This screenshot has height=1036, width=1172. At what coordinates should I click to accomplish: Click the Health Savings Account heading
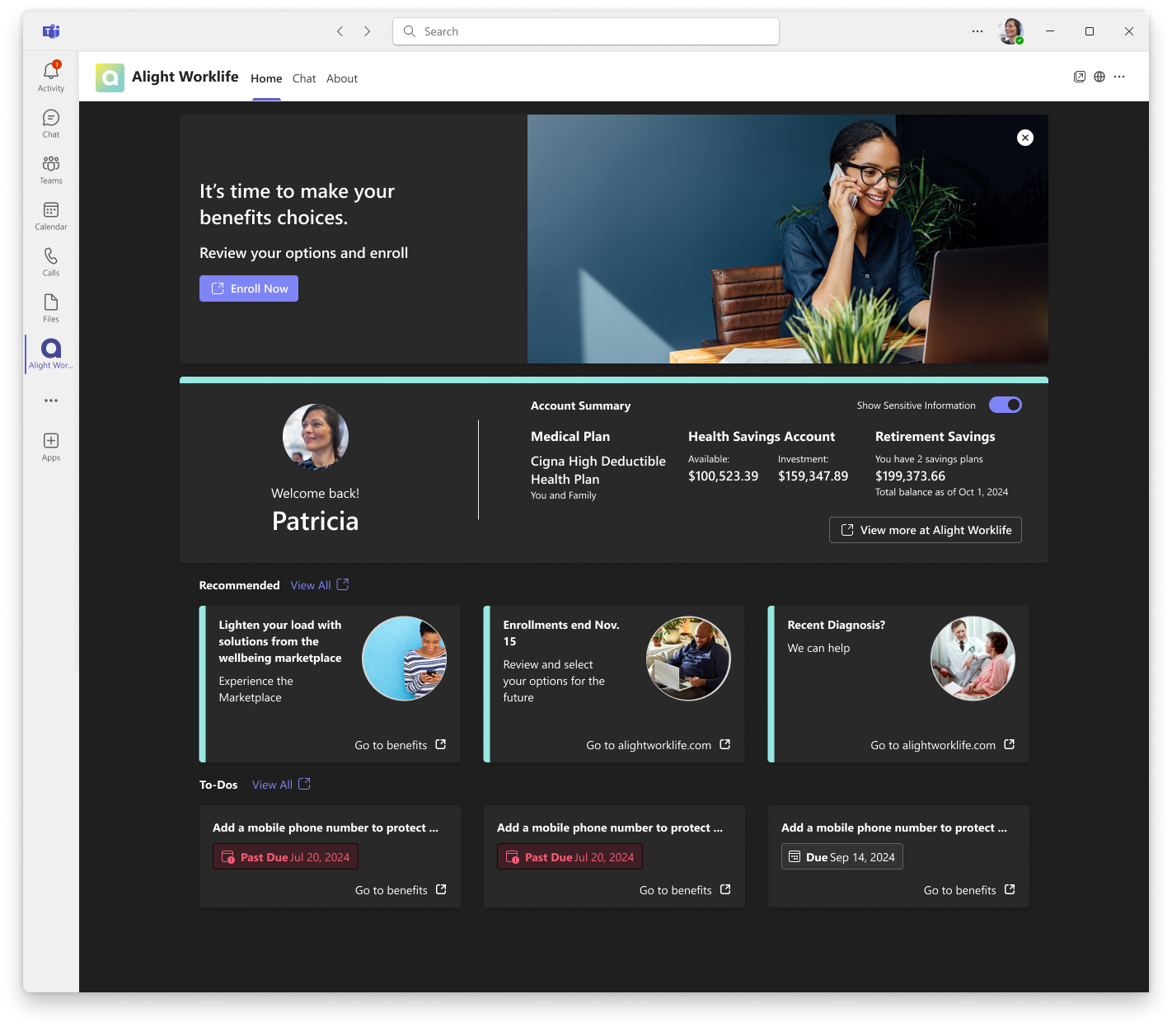click(762, 437)
